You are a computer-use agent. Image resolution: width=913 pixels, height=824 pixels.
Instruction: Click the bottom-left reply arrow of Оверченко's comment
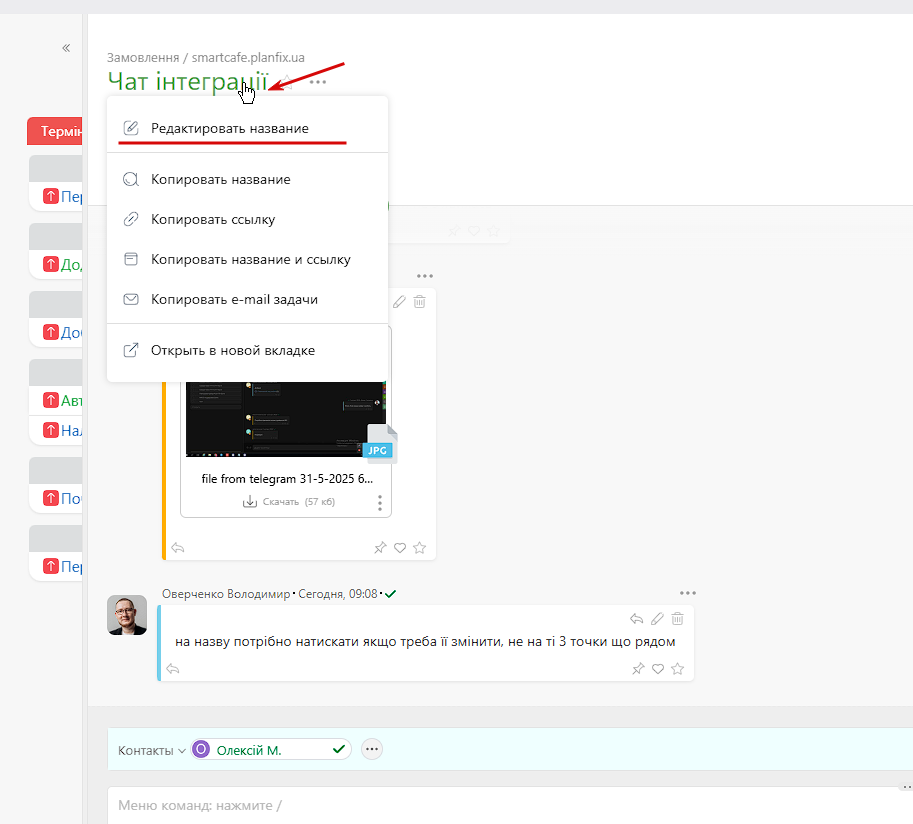pos(173,669)
